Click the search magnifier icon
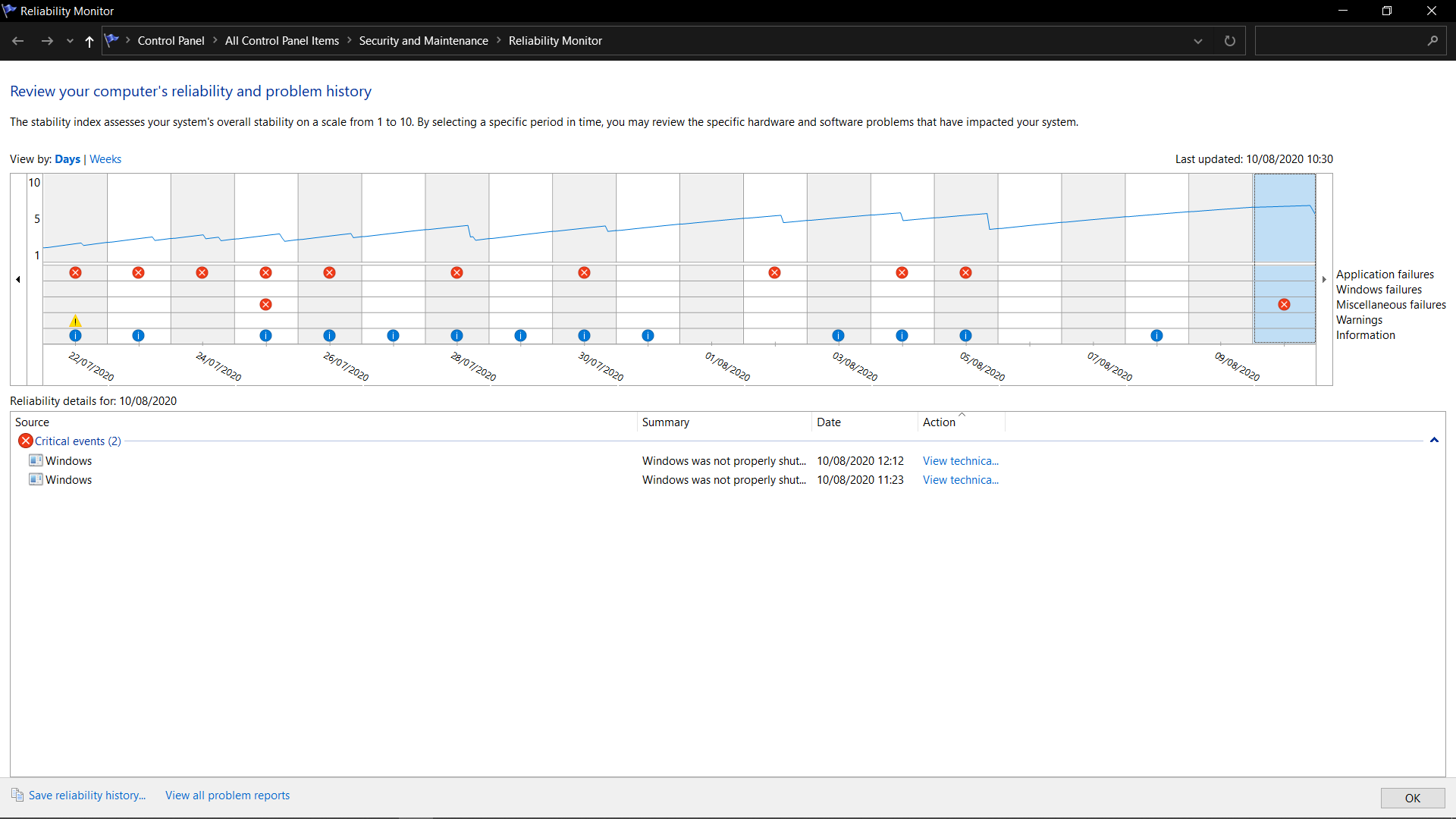Viewport: 1456px width, 819px height. point(1432,41)
